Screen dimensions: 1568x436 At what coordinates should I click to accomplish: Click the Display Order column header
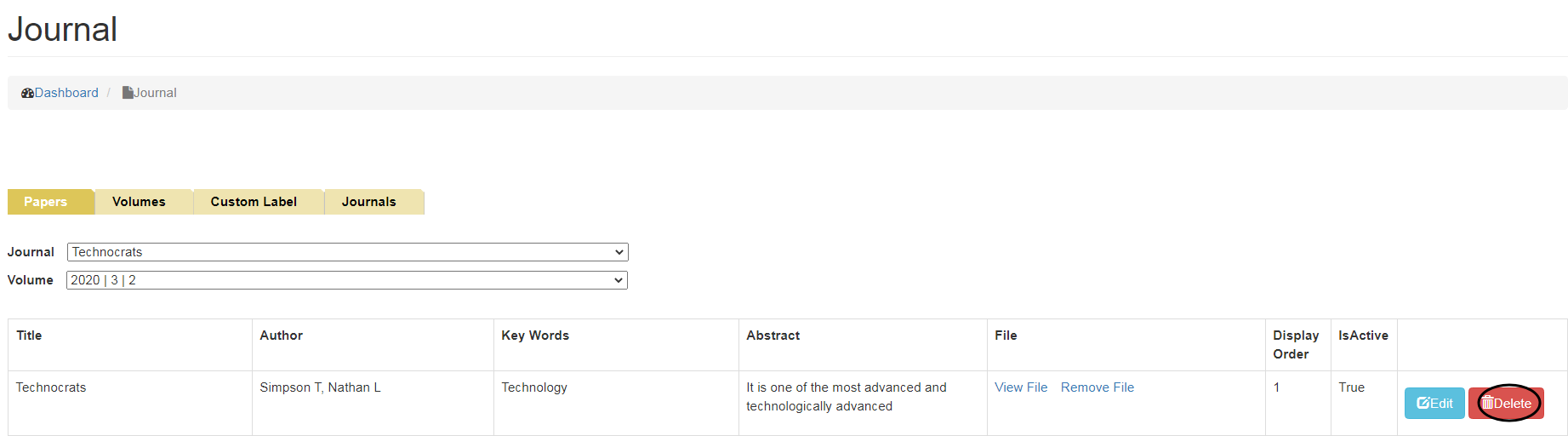pos(1296,345)
